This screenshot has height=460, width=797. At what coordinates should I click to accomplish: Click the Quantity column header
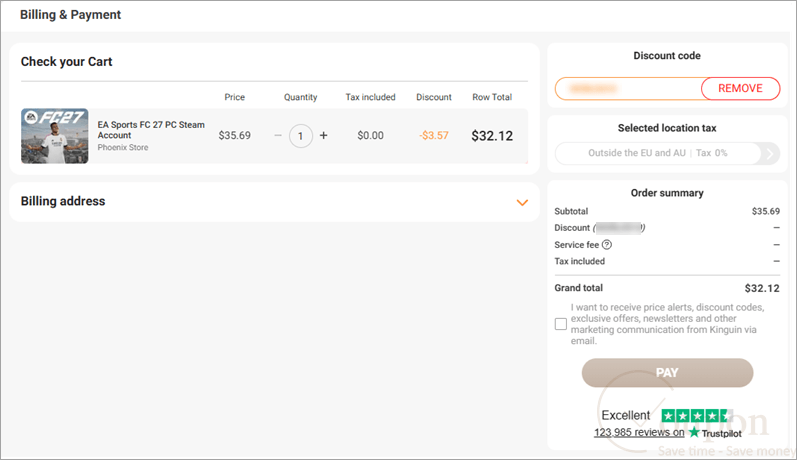coord(300,97)
